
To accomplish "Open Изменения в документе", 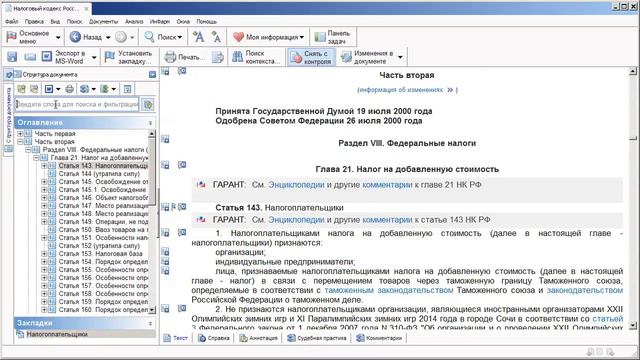I will (x=367, y=57).
